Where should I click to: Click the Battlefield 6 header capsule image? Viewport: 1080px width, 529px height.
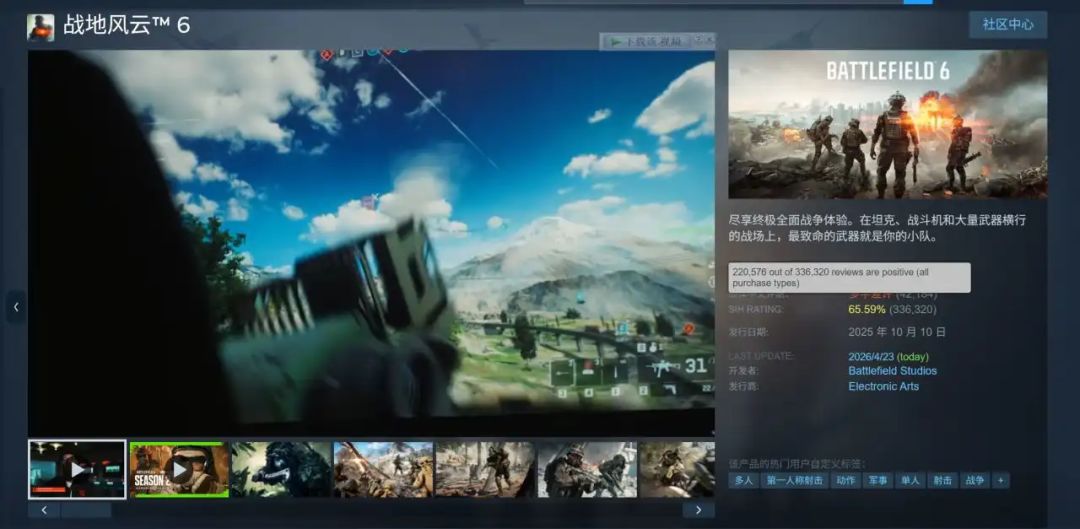888,125
